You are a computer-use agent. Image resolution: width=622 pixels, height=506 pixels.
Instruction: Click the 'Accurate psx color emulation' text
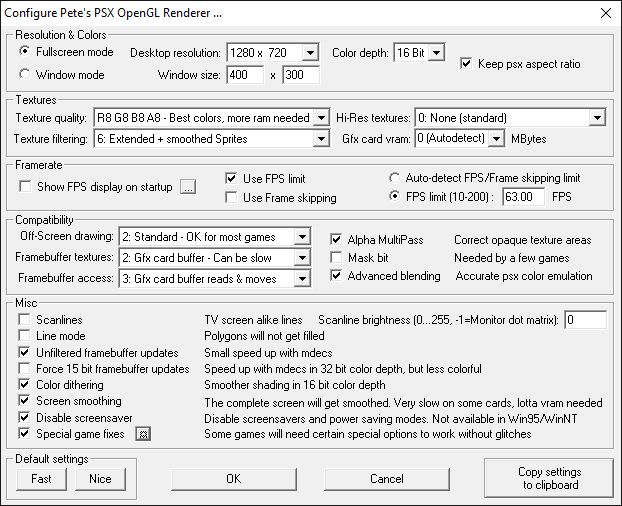[524, 276]
